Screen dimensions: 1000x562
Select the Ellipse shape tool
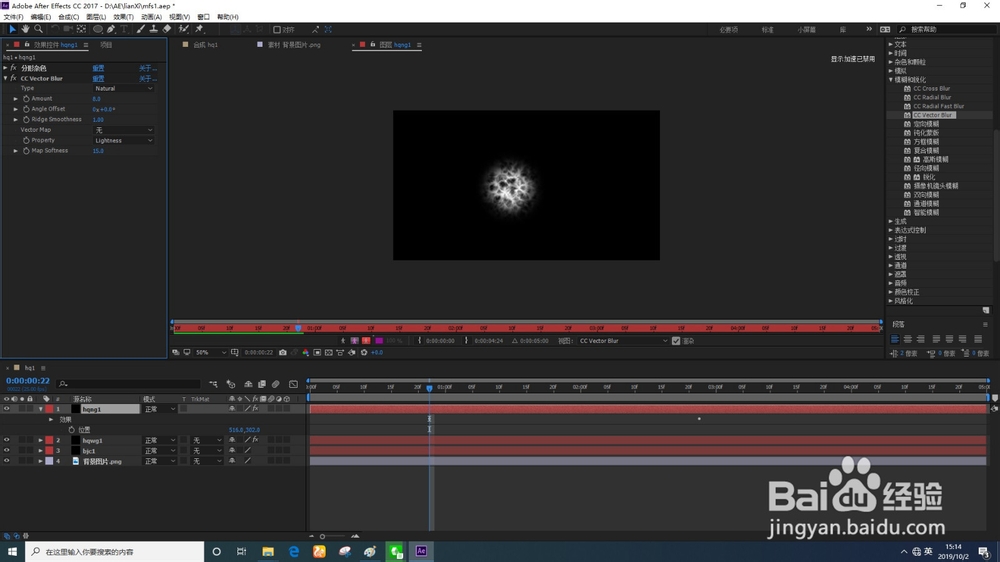(98, 29)
